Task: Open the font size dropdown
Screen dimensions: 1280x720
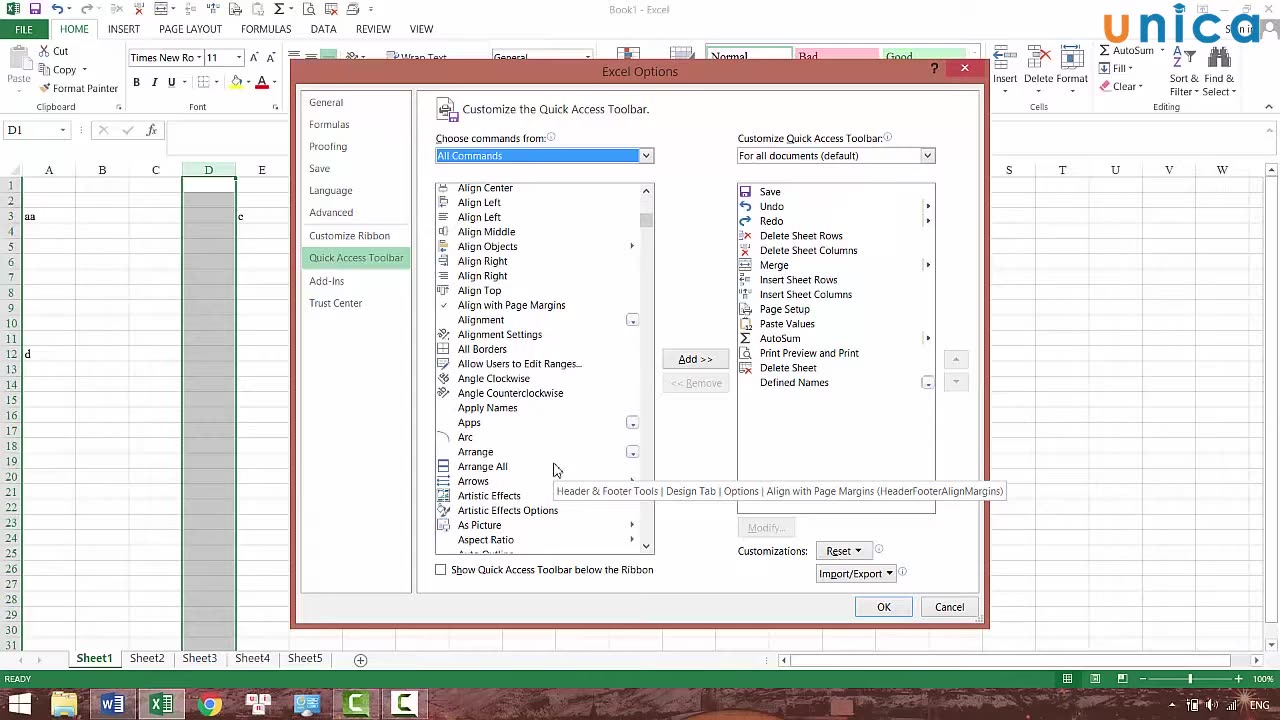Action: 238,58
